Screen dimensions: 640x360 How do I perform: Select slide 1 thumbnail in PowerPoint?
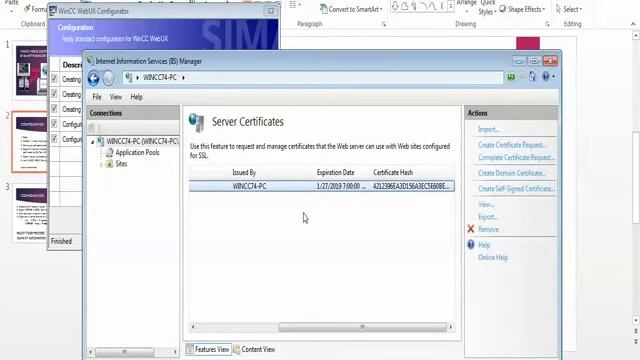[31, 70]
